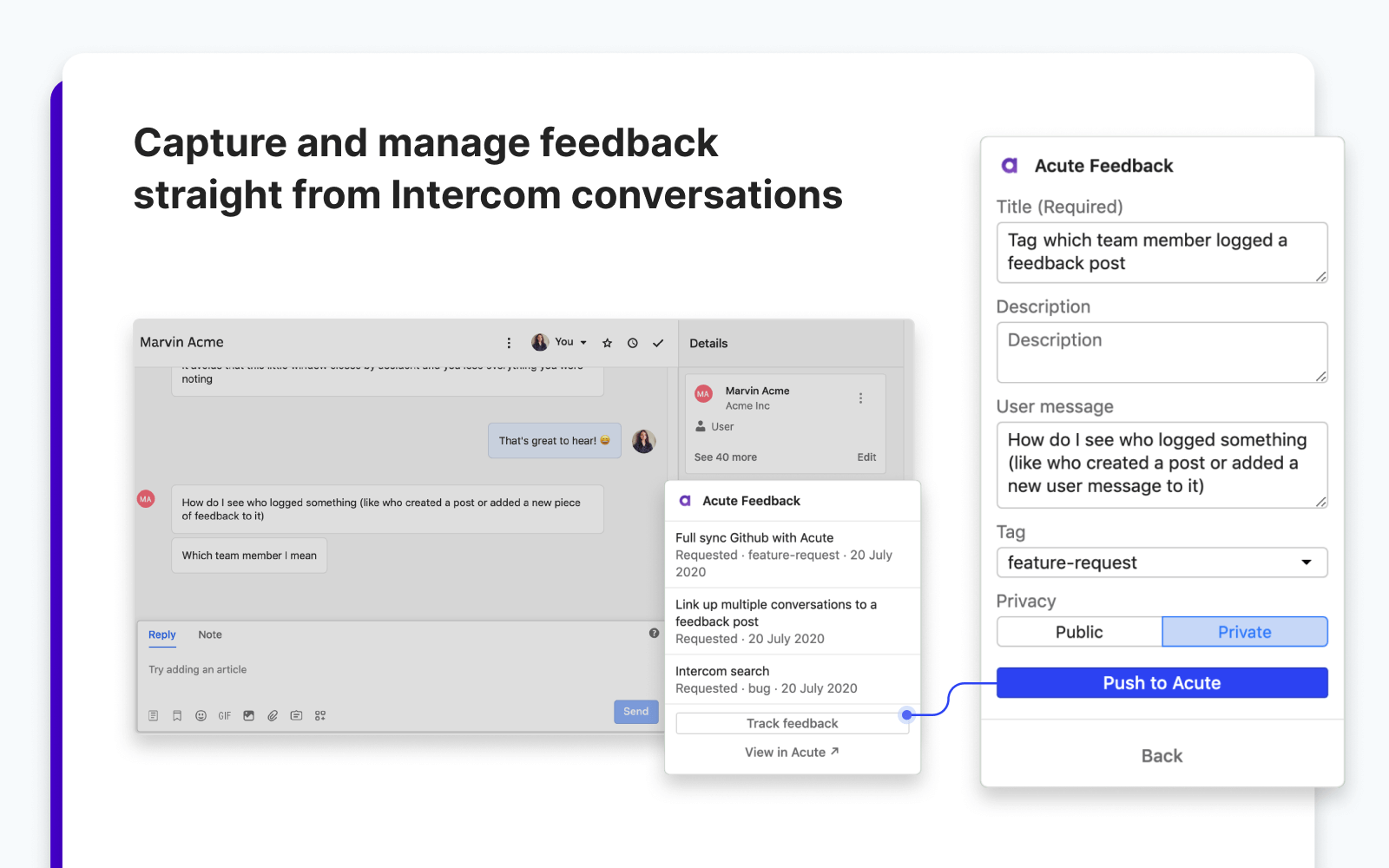Insert a GIF from the composer toolbar

click(x=225, y=716)
